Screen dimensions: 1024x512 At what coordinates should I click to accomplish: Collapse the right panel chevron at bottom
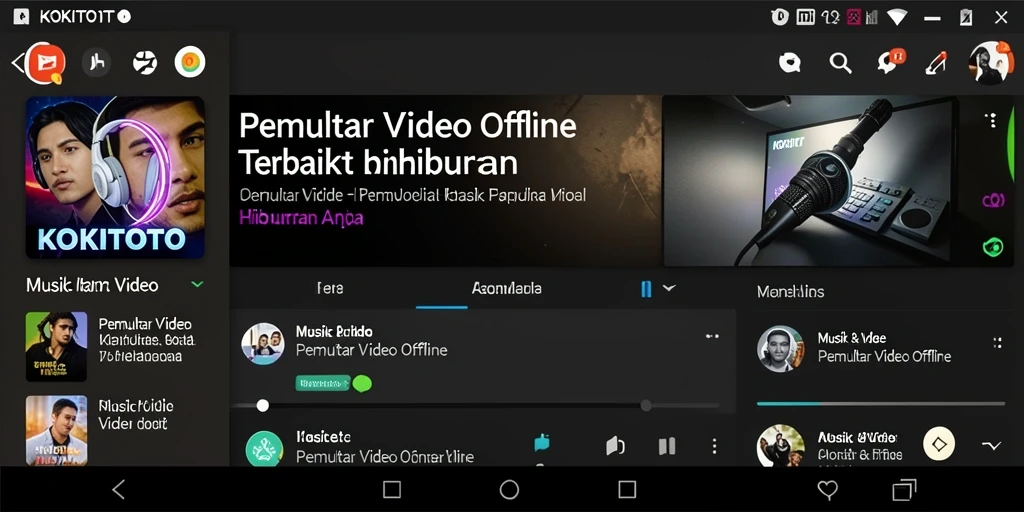pyautogui.click(x=991, y=445)
